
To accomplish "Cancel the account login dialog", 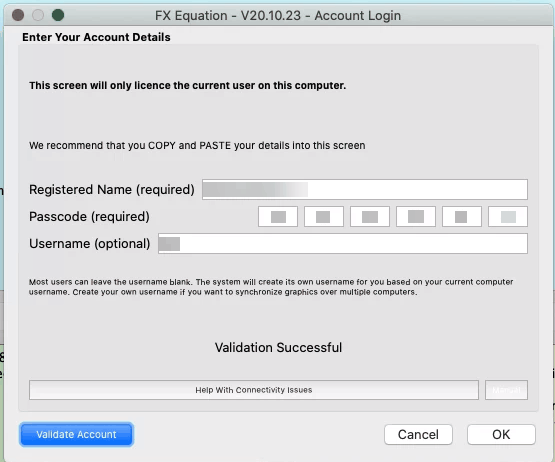I will pyautogui.click(x=418, y=434).
